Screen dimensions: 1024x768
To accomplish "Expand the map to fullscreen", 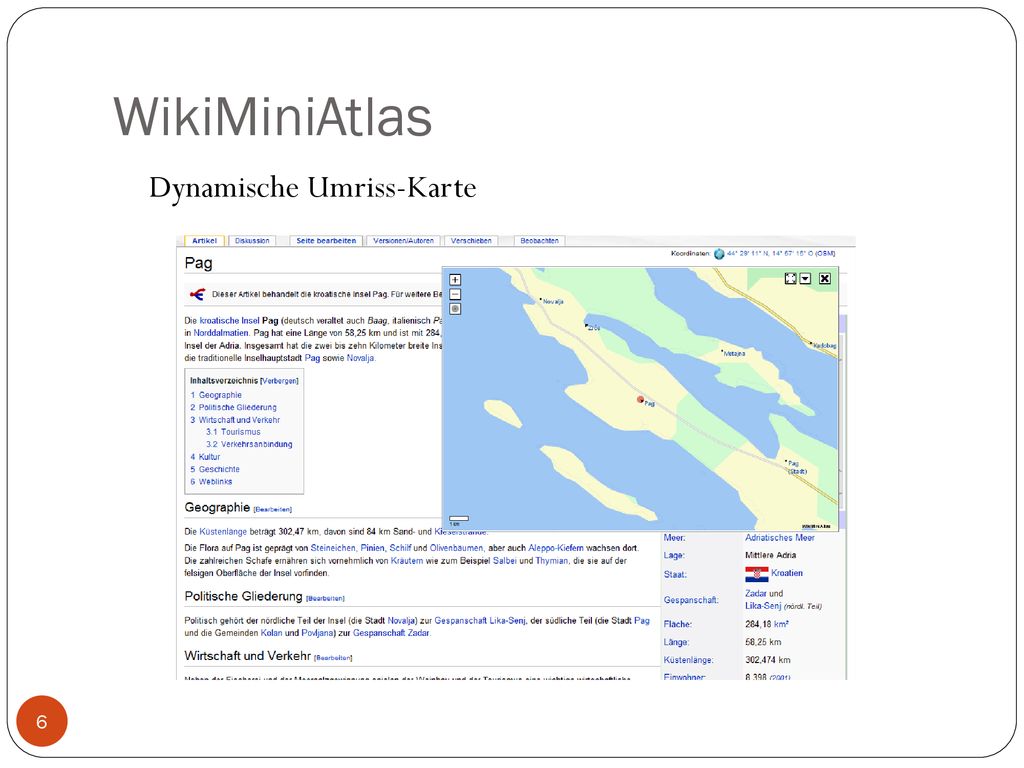I will 790,278.
